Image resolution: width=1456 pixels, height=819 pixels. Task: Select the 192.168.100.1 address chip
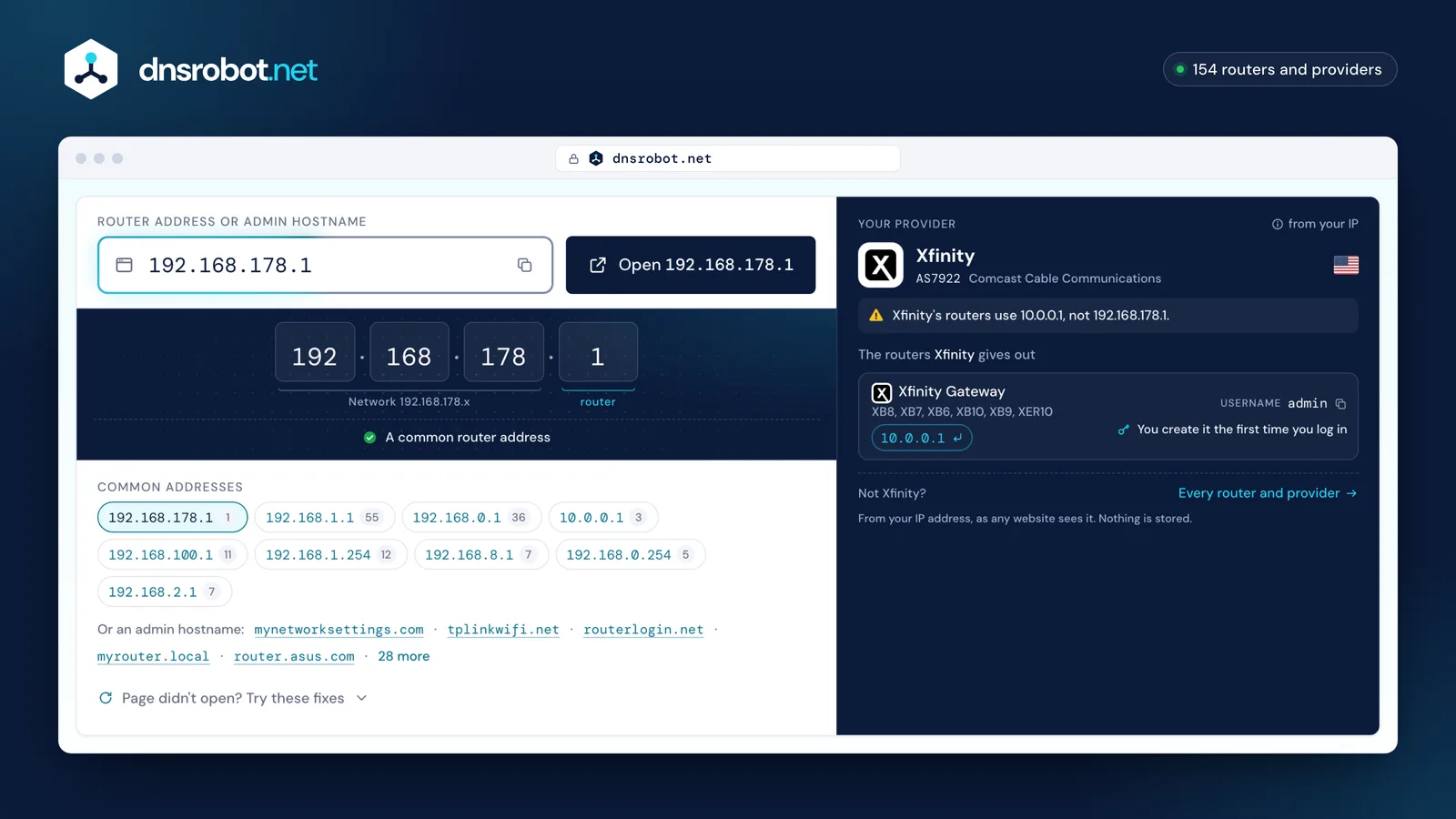coord(172,555)
